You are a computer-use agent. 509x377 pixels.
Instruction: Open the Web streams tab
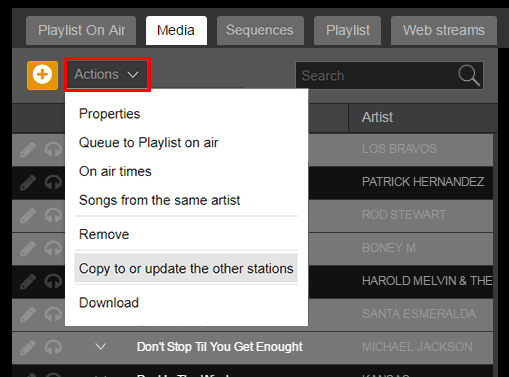[x=444, y=30]
